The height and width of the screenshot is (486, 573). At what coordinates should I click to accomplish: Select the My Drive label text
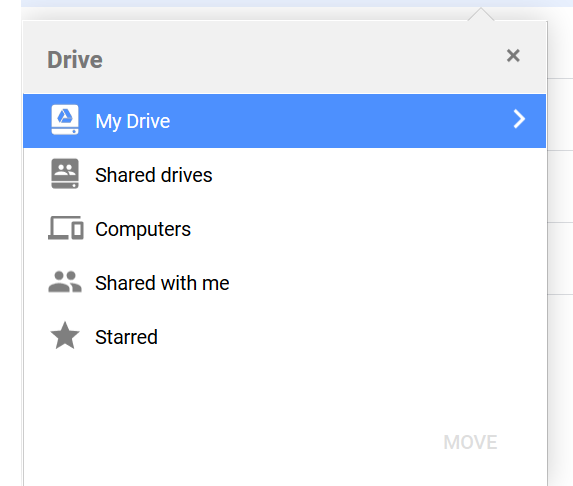[x=133, y=121]
